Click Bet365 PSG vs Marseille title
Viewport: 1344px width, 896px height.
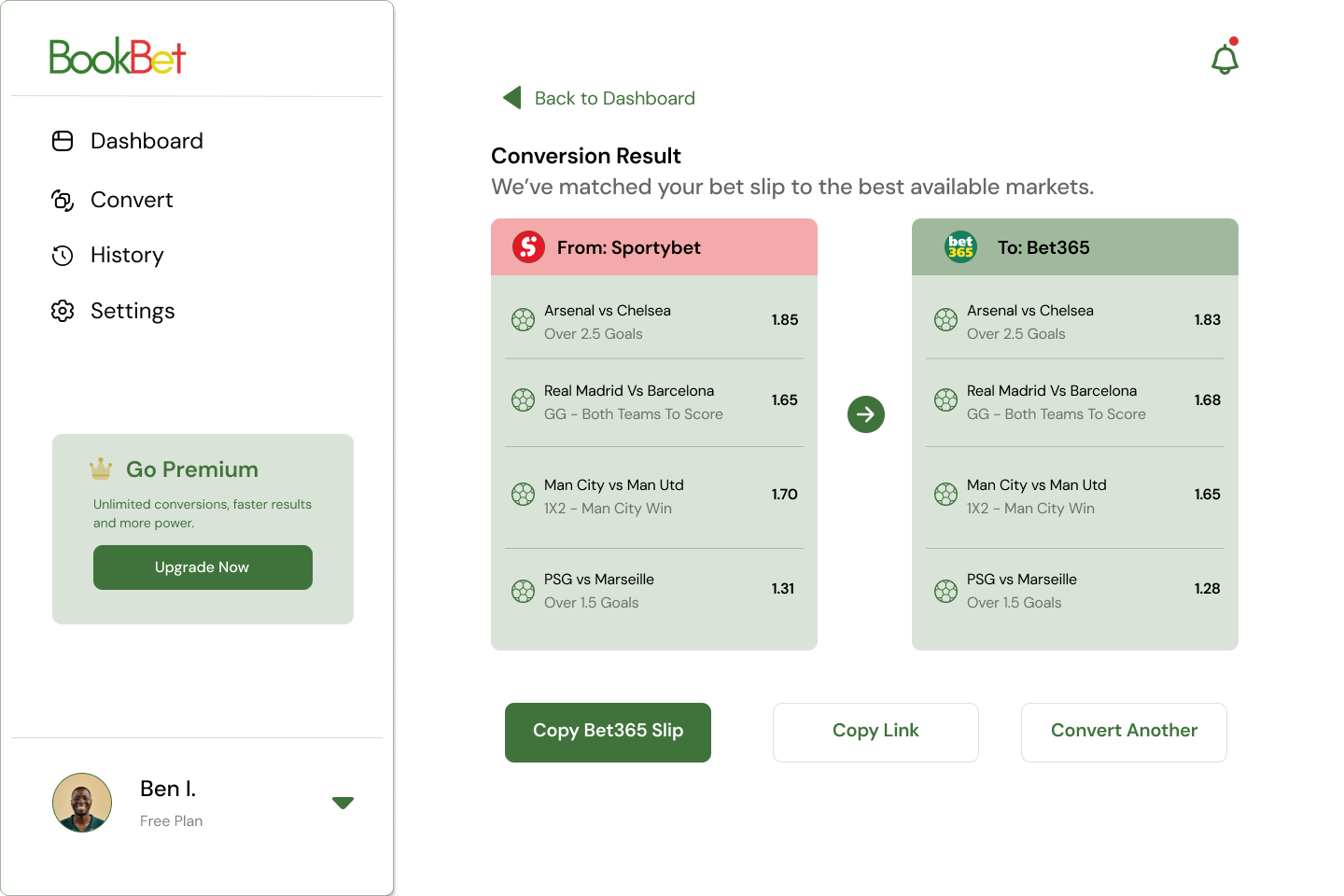1022,580
